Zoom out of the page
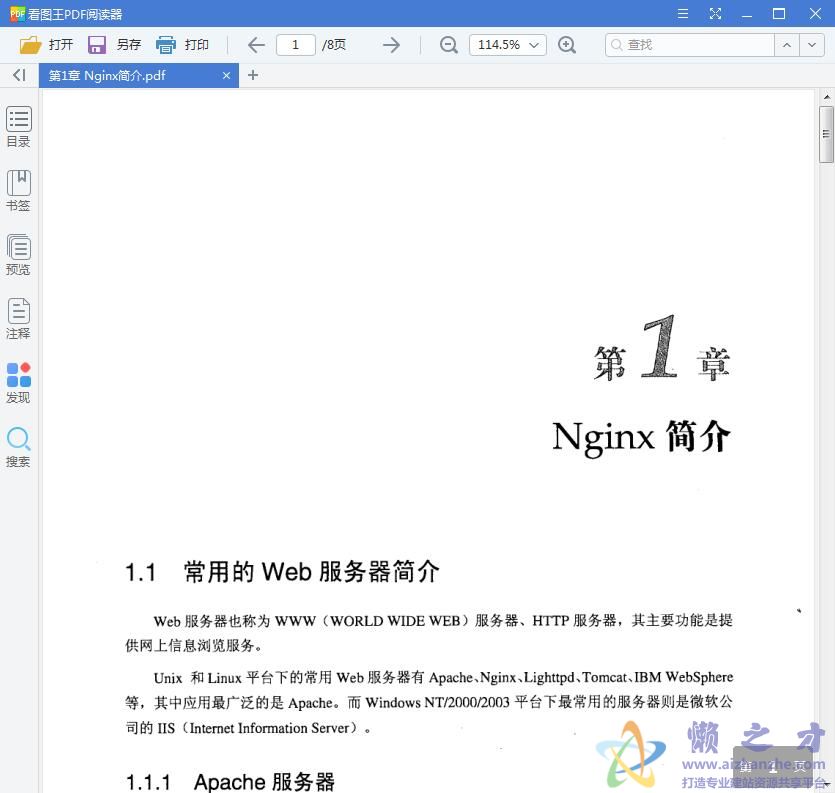 tap(448, 44)
